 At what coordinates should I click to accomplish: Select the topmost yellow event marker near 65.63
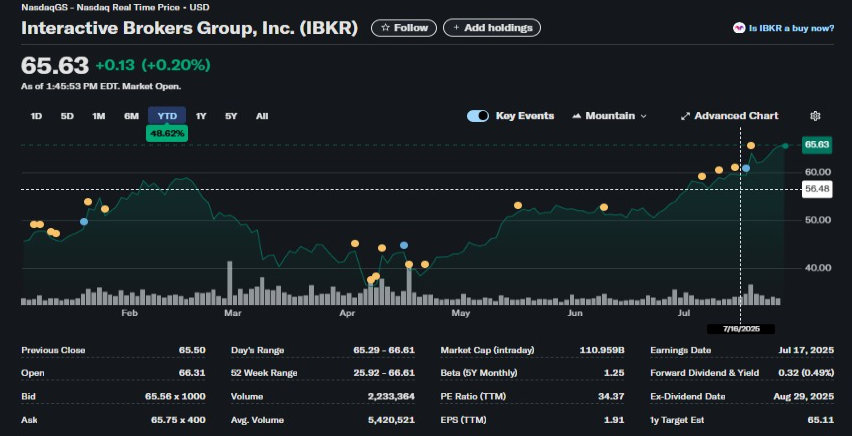click(x=751, y=146)
